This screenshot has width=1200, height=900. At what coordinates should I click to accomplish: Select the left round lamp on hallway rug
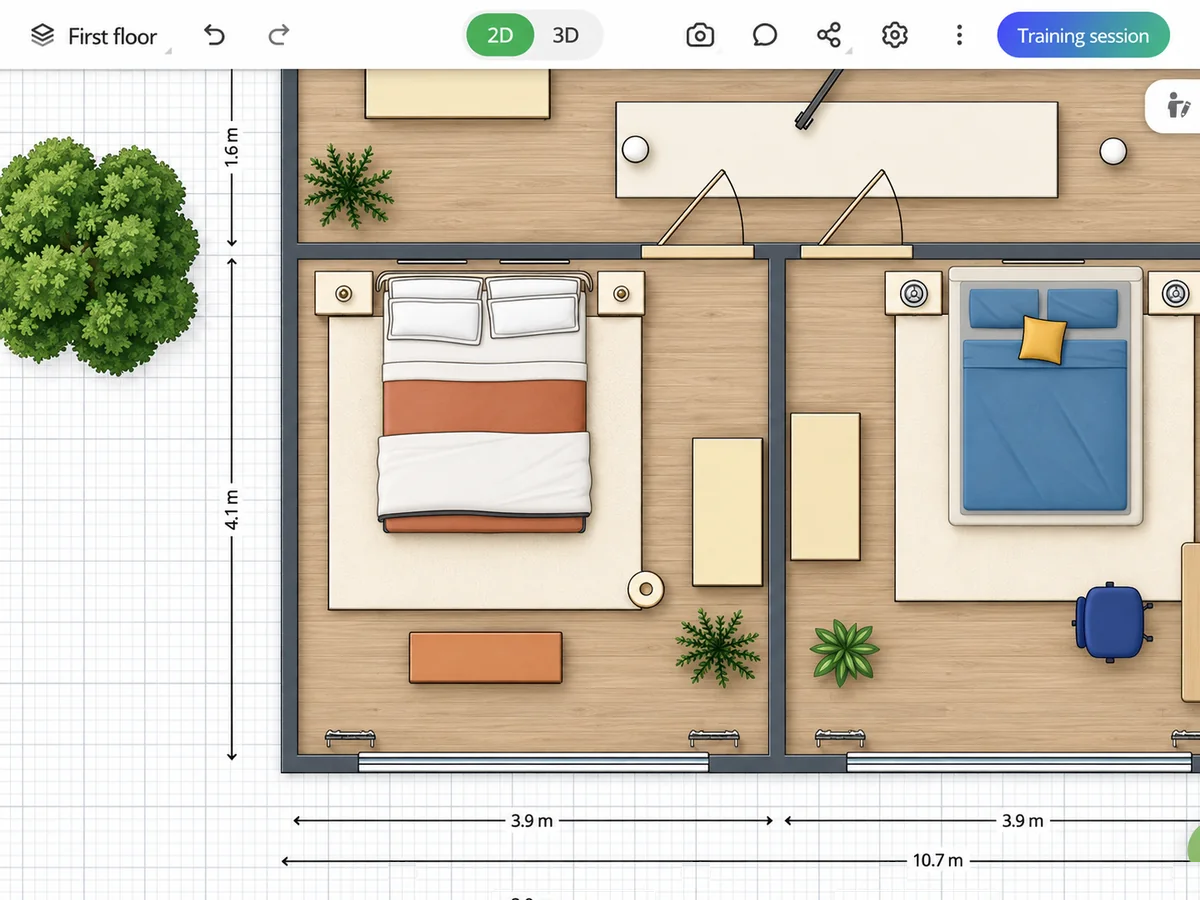pyautogui.click(x=635, y=150)
